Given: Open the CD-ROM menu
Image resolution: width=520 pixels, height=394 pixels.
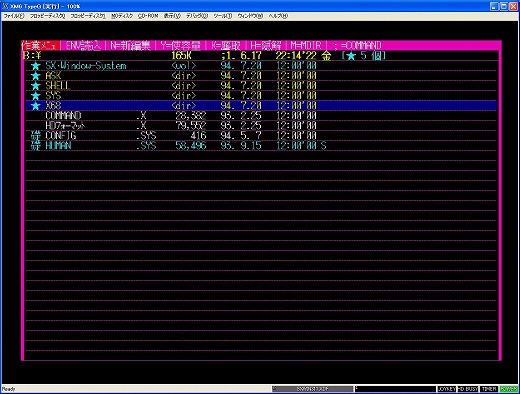Looking at the screenshot, I should point(148,16).
